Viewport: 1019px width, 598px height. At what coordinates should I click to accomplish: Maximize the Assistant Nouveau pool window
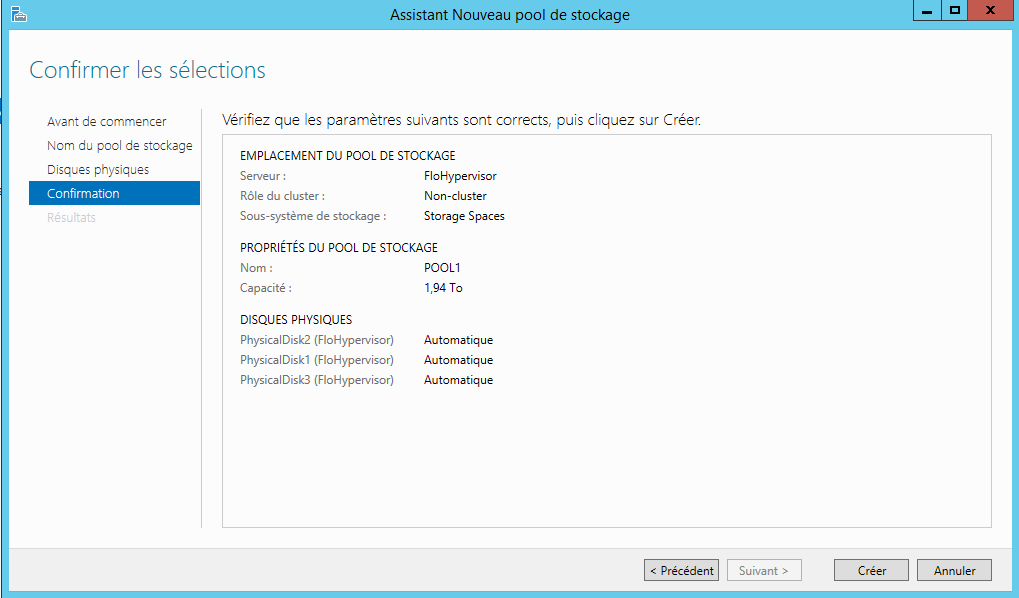point(955,10)
